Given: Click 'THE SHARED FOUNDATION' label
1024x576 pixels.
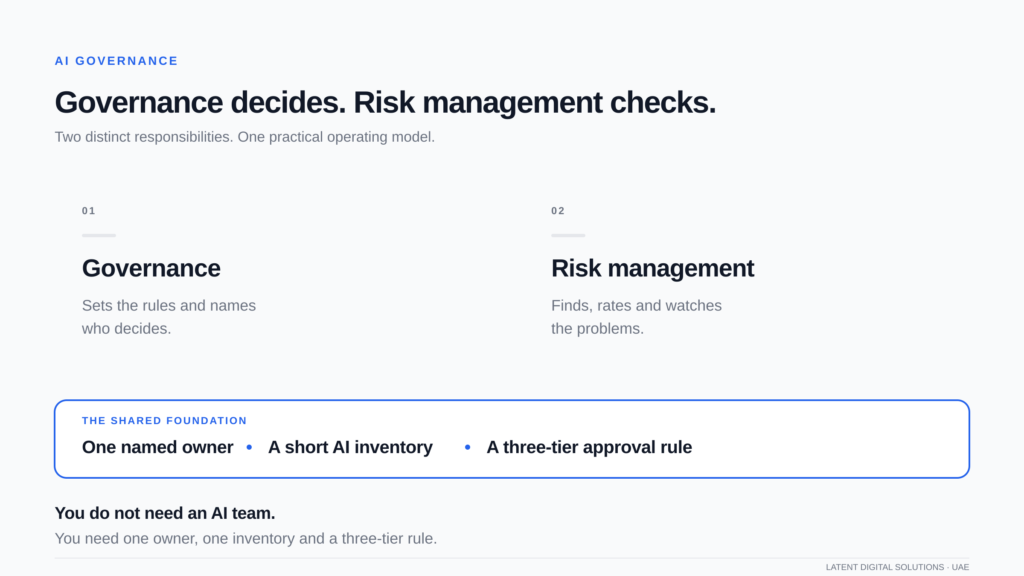Looking at the screenshot, I should pyautogui.click(x=165, y=421).
